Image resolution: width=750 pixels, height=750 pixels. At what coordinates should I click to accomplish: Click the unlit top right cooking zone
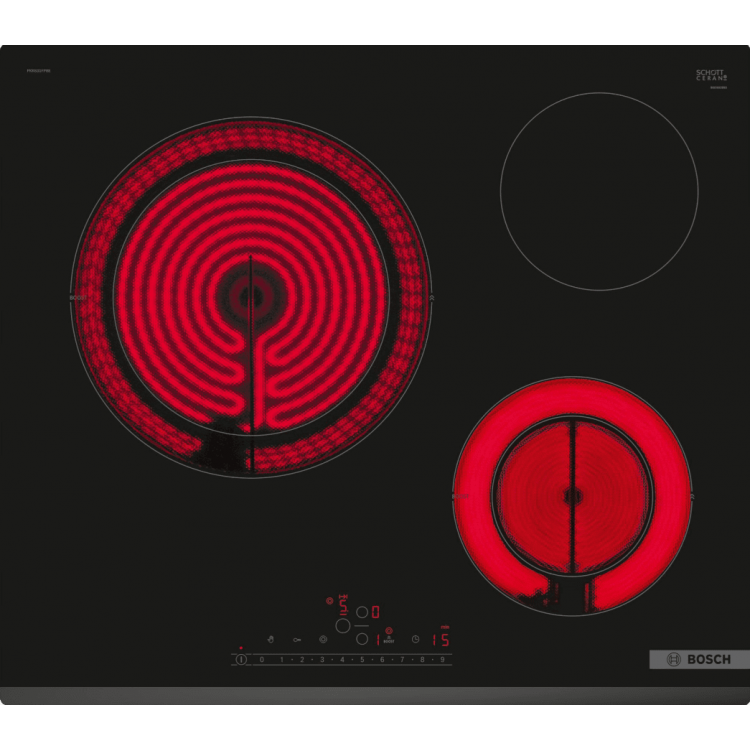(x=598, y=191)
